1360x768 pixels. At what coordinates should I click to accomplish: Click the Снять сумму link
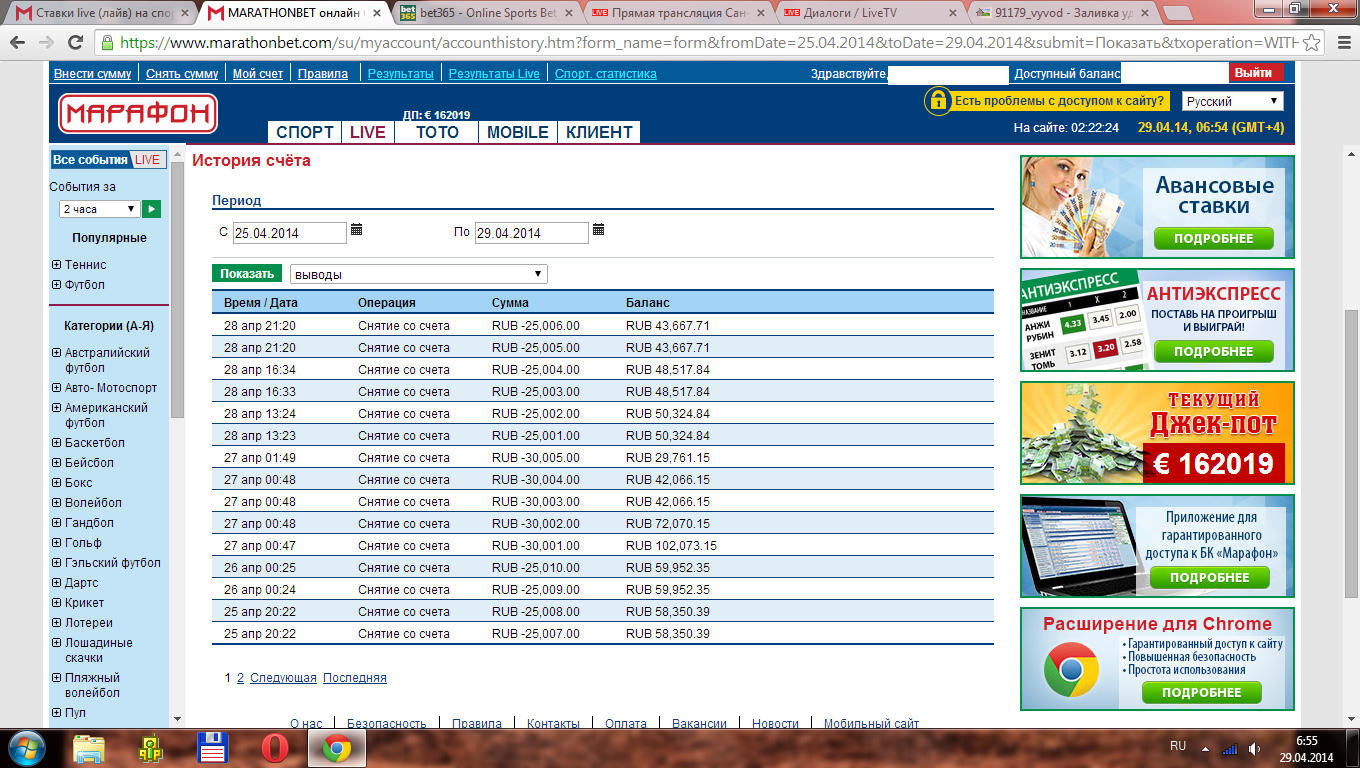pyautogui.click(x=182, y=74)
